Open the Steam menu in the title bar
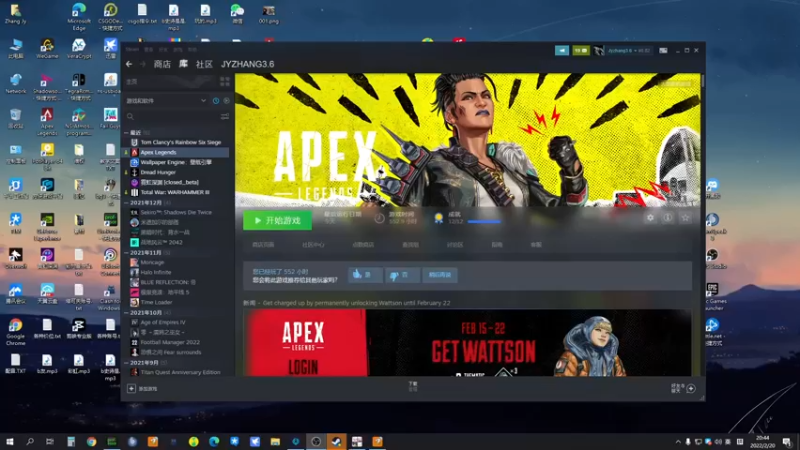Screen dimensions: 800x450 pos(132,49)
